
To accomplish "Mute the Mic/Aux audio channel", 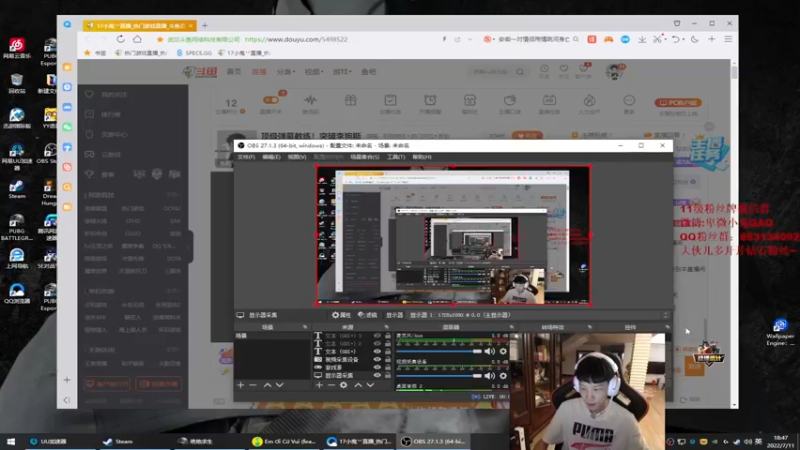I will 490,351.
